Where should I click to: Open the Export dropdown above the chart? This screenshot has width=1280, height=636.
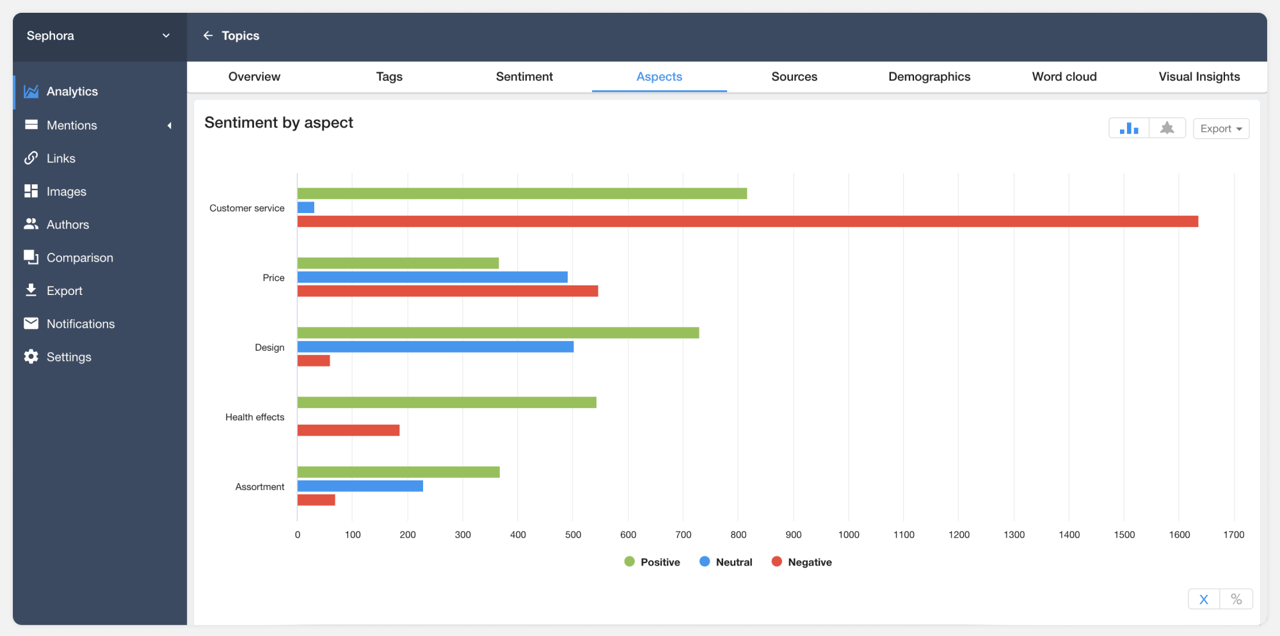(1221, 127)
